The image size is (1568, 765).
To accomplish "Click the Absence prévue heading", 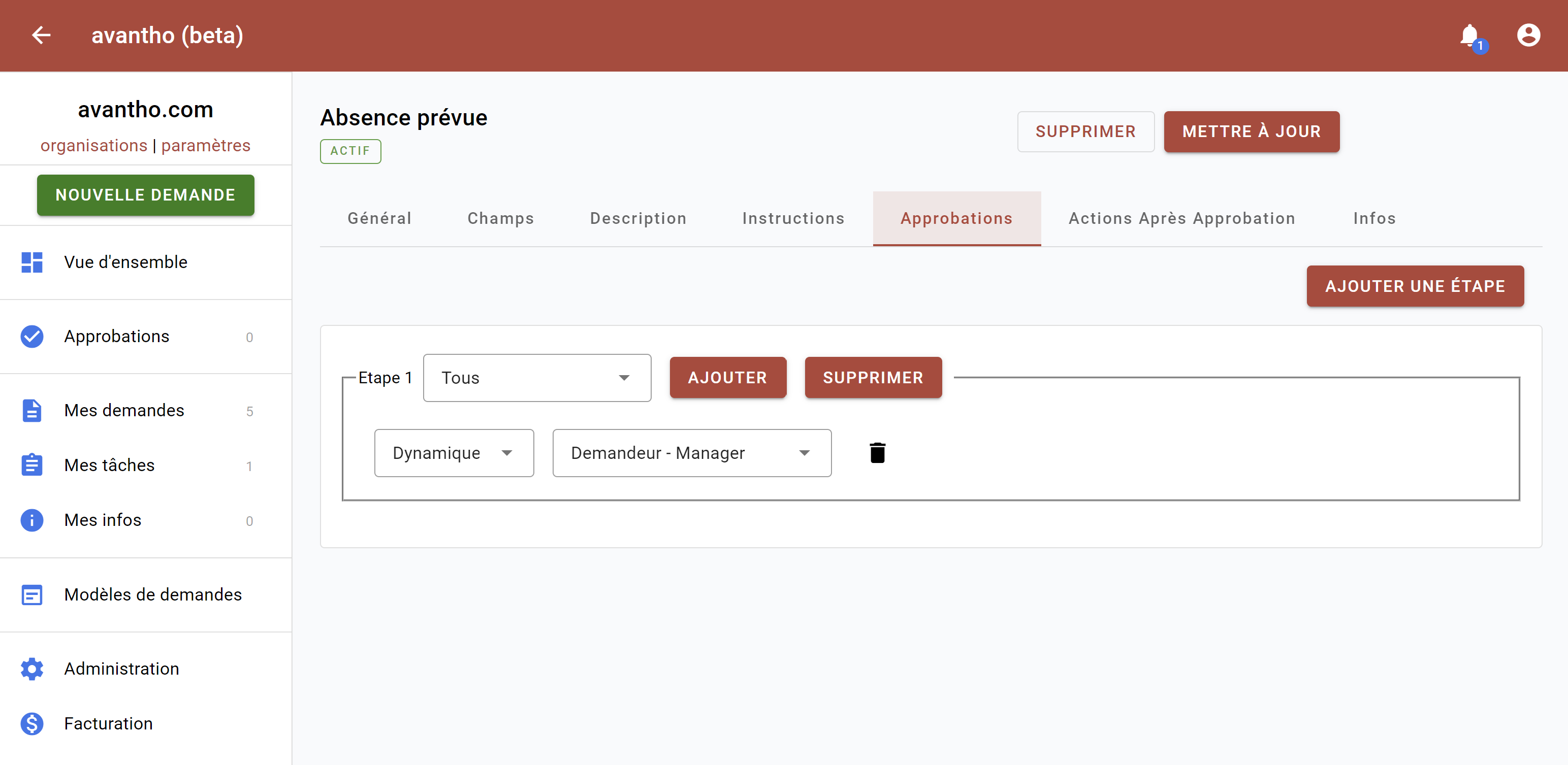I will 404,118.
